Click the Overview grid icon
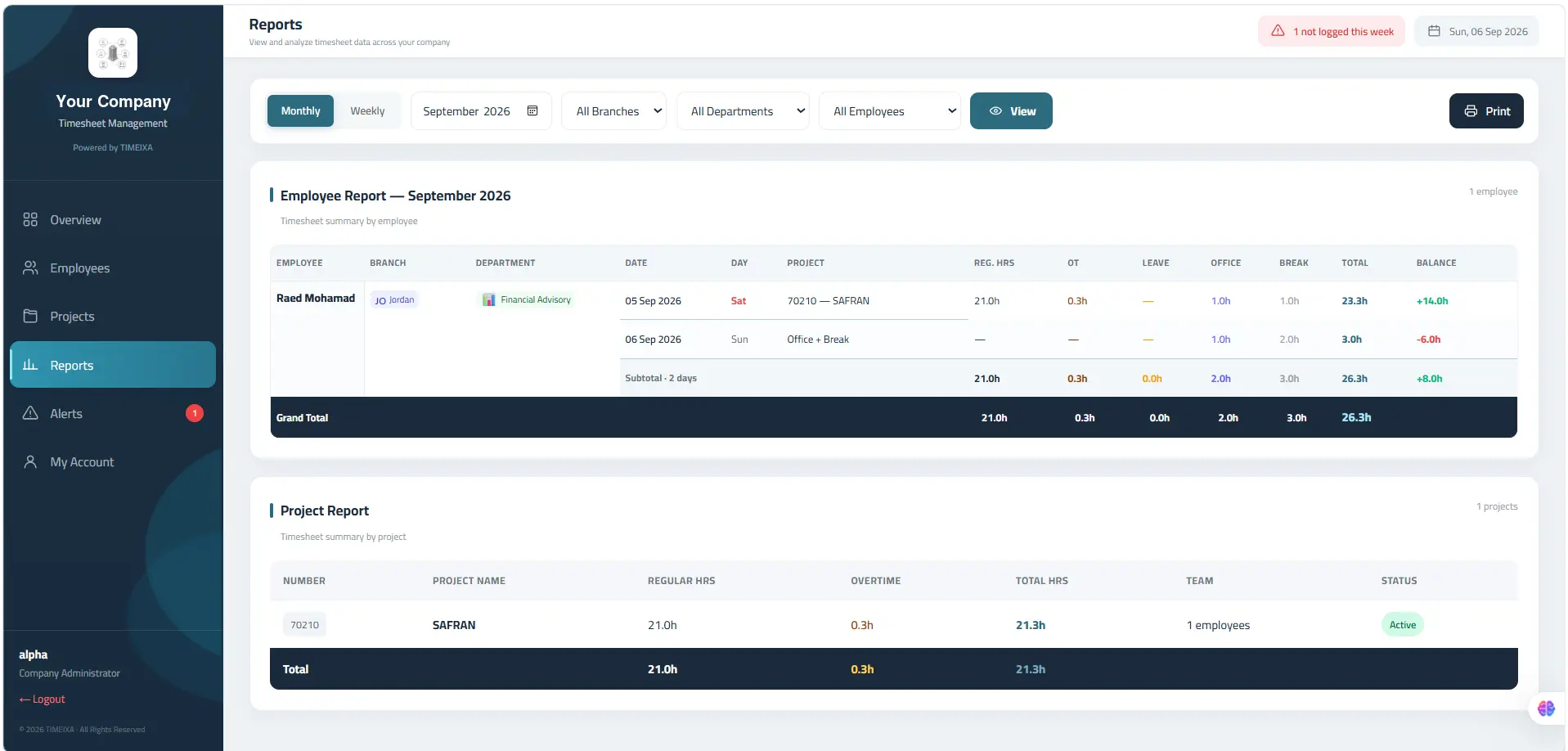1568x751 pixels. tap(30, 219)
